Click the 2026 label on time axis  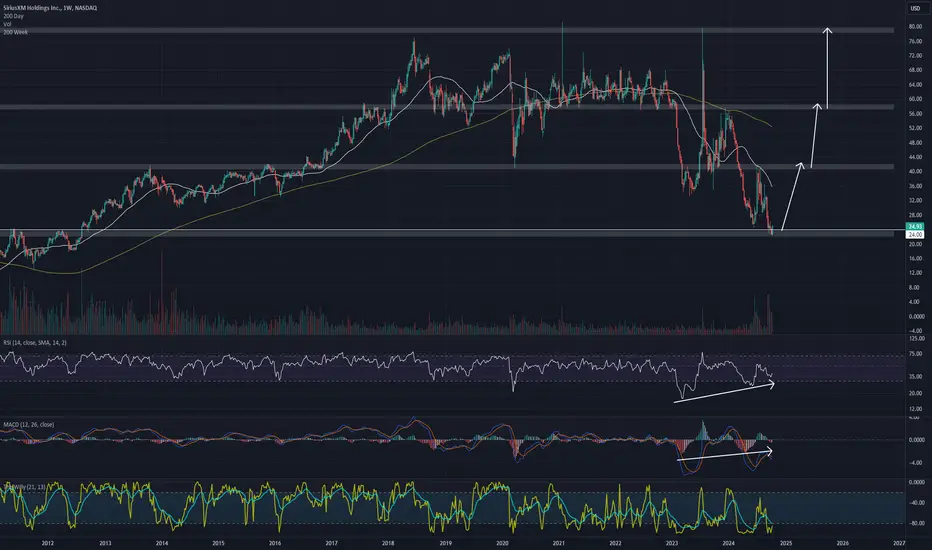(842, 543)
